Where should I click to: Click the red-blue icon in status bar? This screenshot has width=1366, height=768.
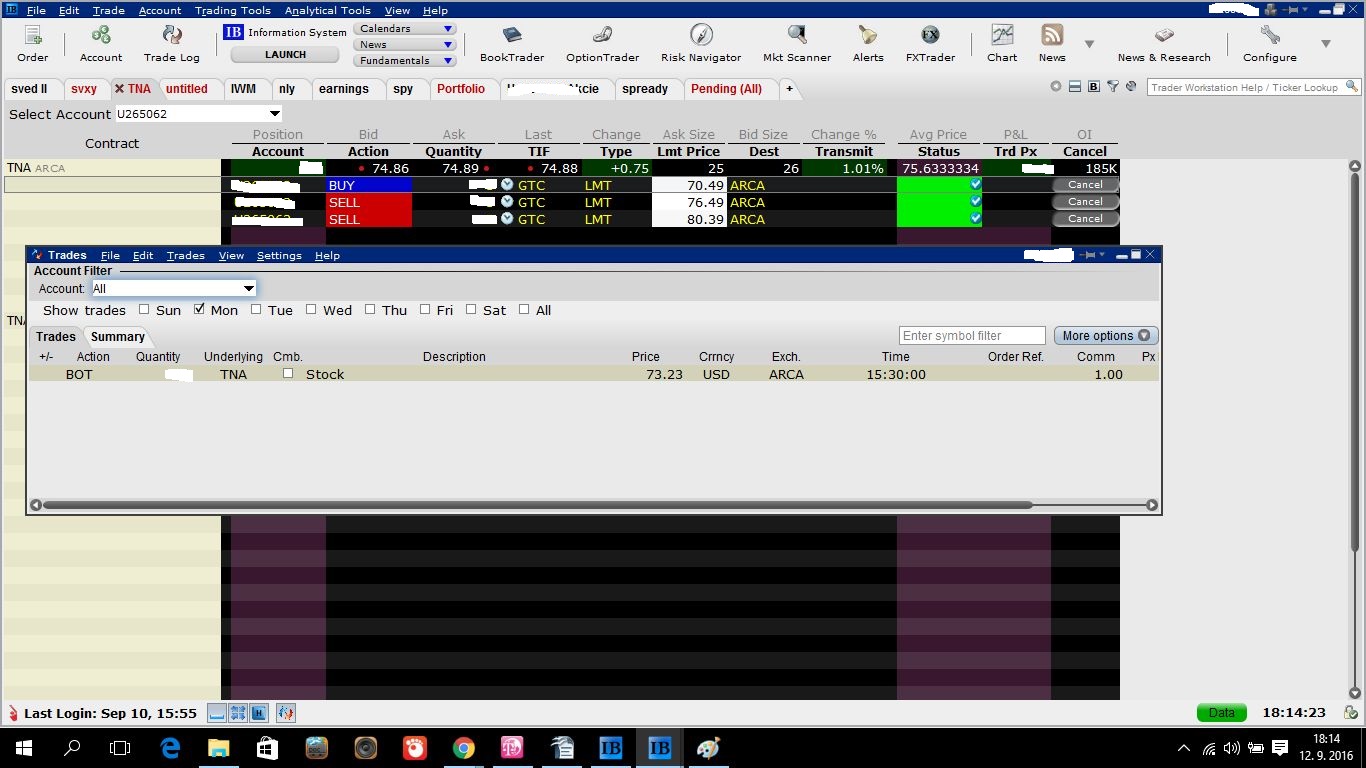click(x=286, y=713)
